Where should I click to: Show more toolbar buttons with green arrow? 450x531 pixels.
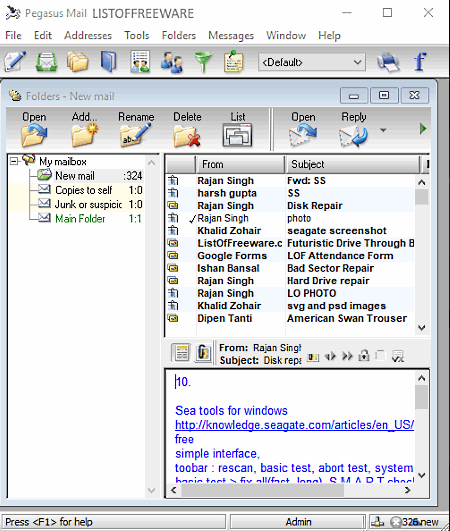click(423, 129)
